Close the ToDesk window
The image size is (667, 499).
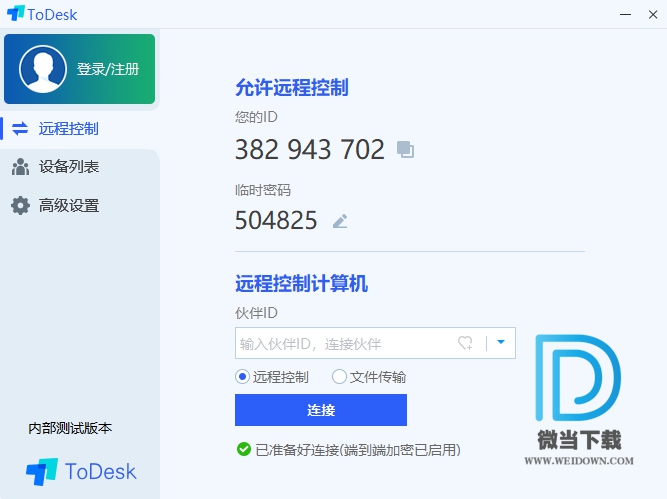click(x=653, y=14)
